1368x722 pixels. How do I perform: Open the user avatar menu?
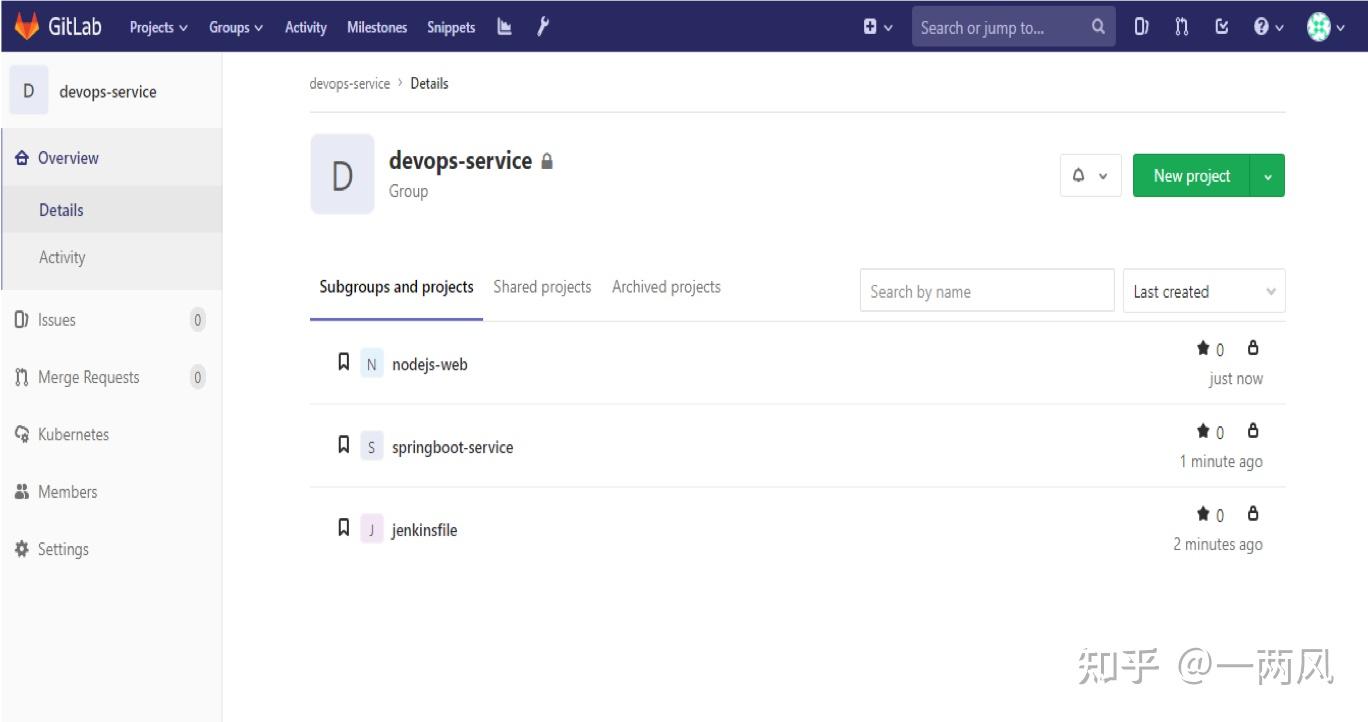(x=1318, y=27)
